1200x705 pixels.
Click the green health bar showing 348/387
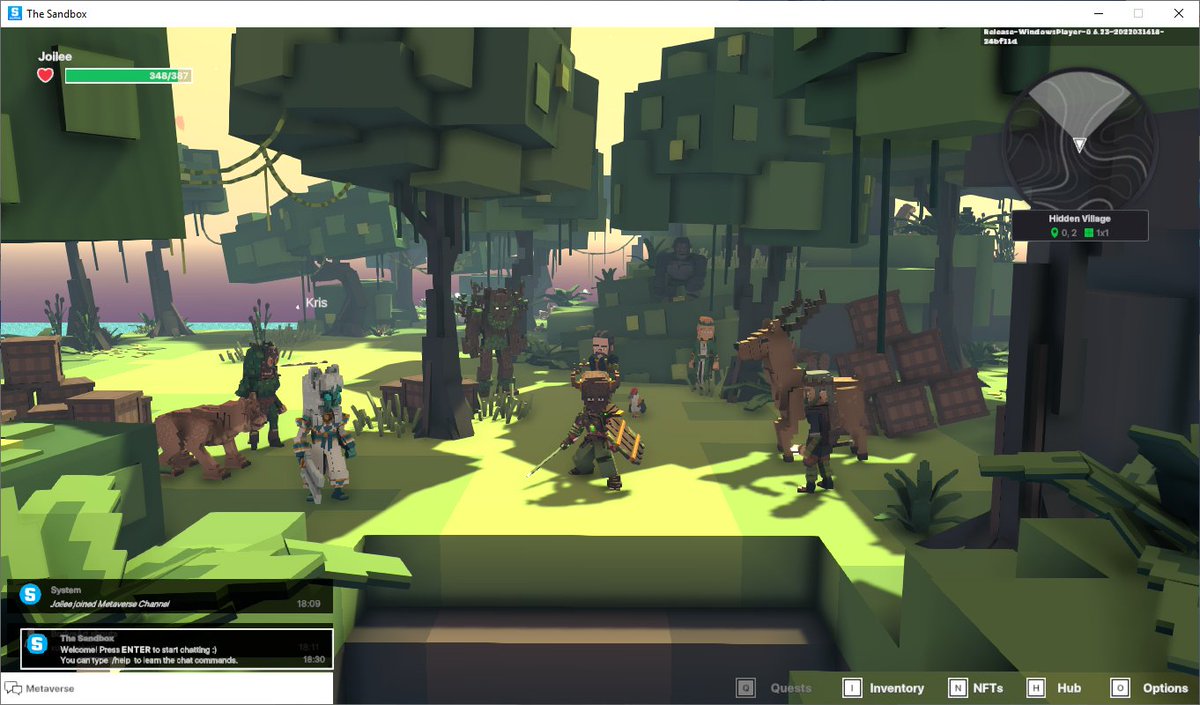(127, 76)
